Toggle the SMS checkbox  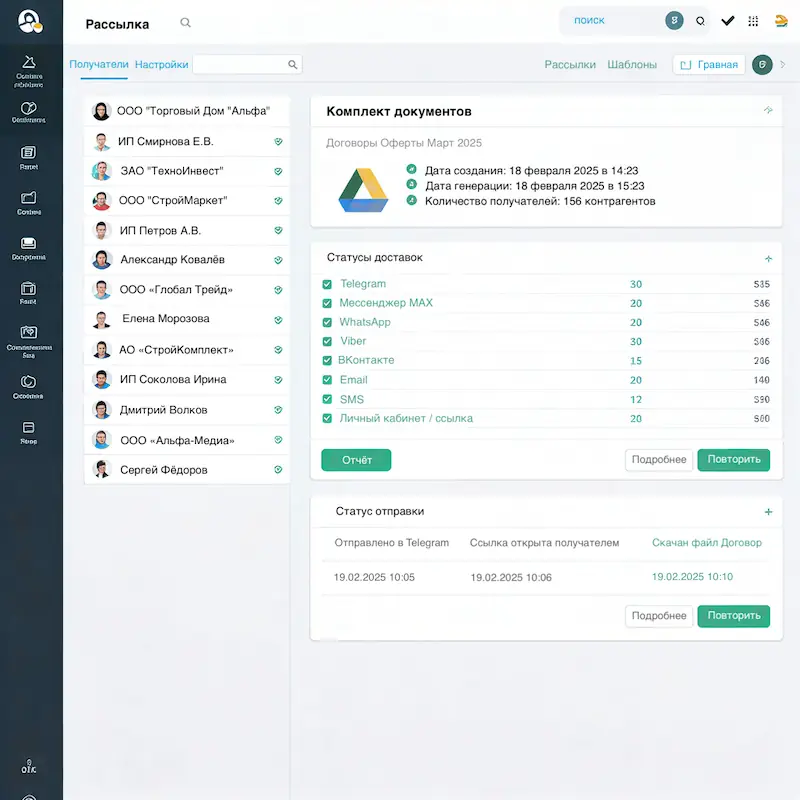tap(327, 399)
